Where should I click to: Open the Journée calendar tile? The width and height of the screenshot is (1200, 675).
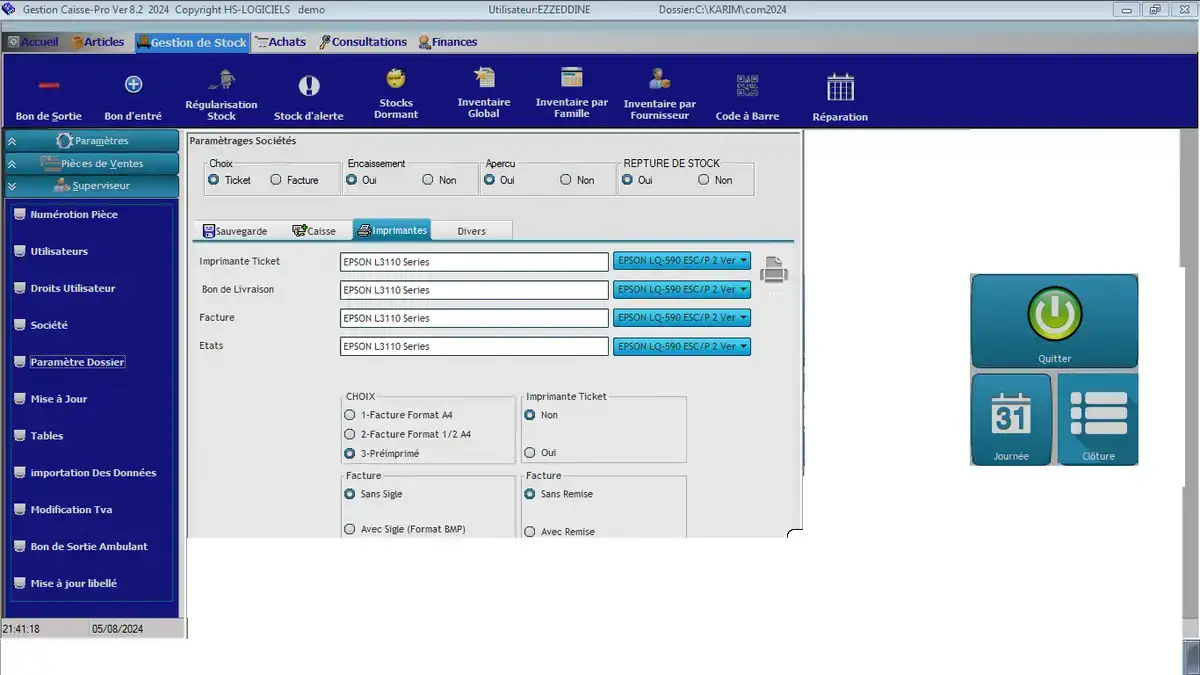click(1010, 414)
